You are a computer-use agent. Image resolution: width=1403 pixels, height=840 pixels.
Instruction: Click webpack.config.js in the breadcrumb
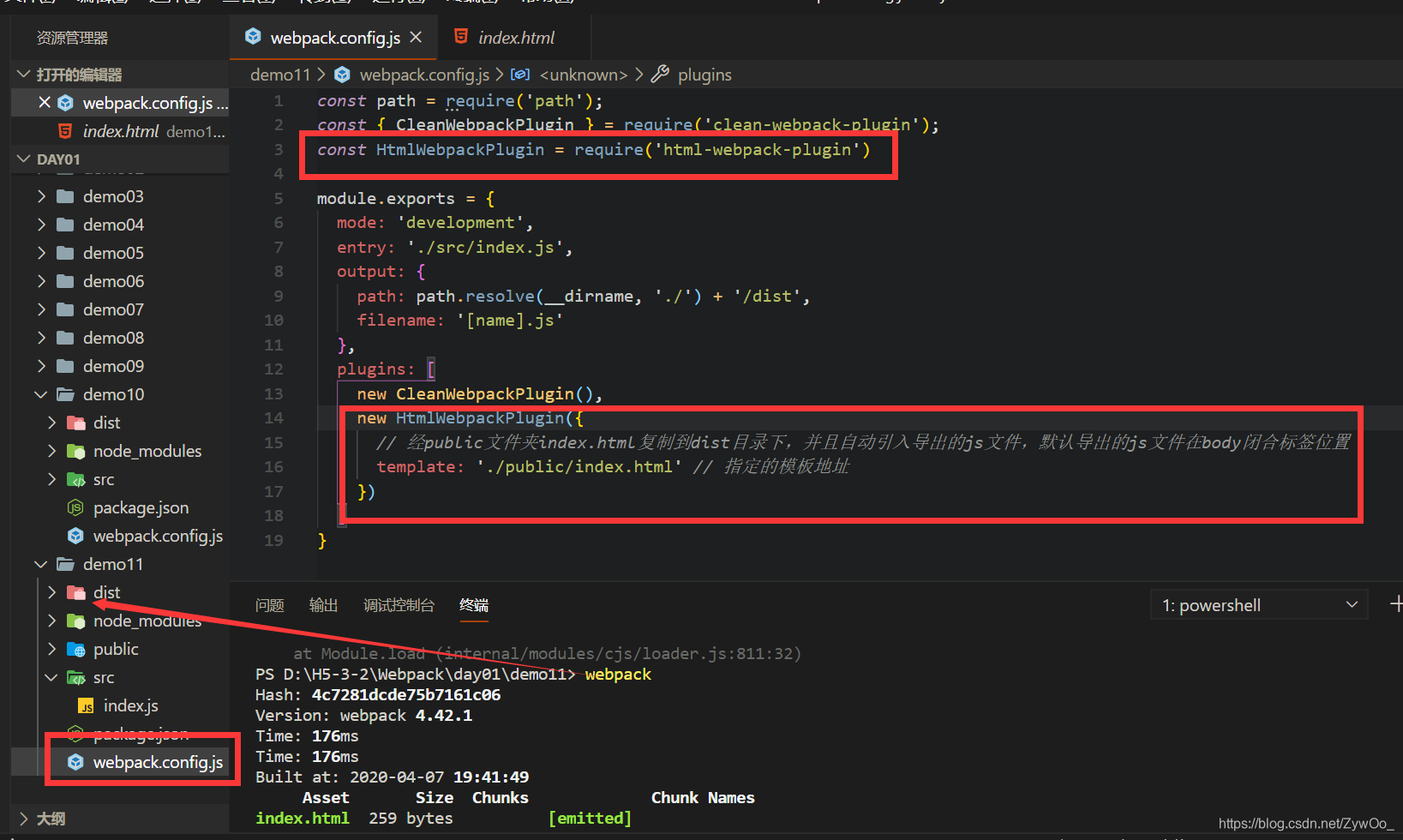pyautogui.click(x=424, y=75)
